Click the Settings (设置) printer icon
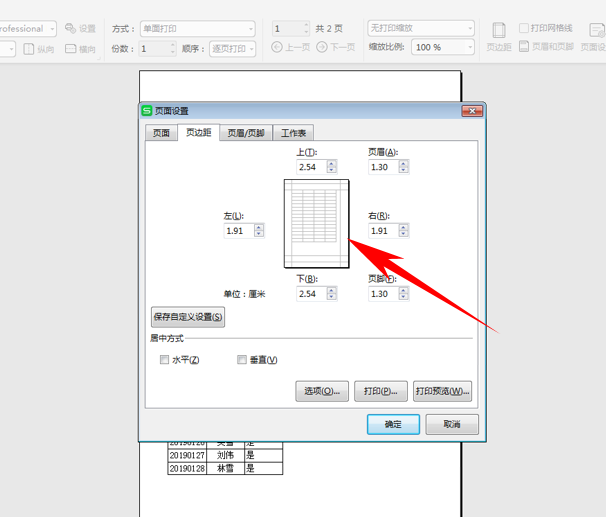This screenshot has height=517, width=606. point(70,28)
